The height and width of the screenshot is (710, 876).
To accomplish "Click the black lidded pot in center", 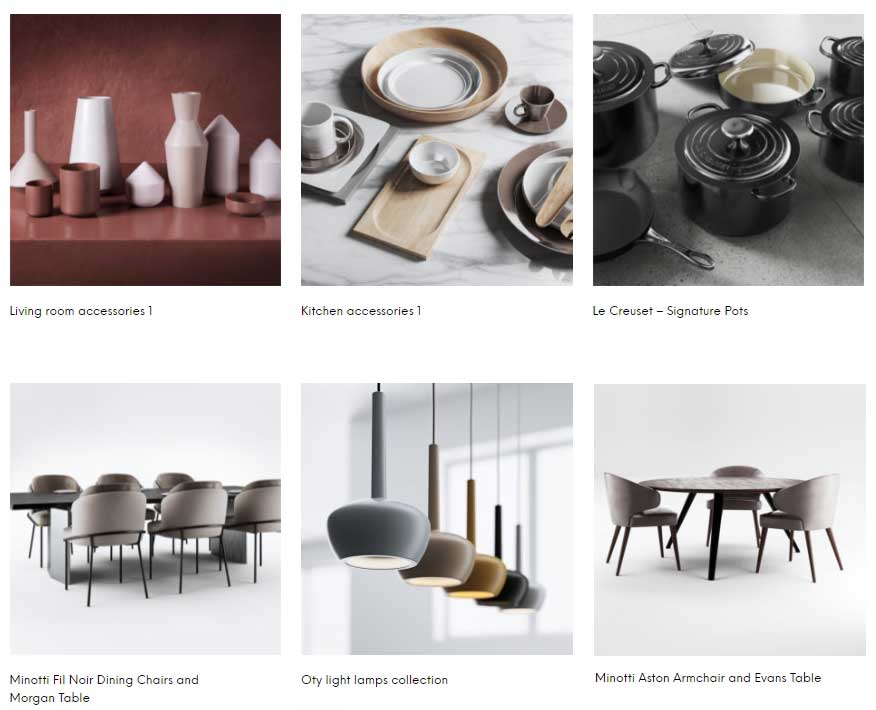I will click(735, 171).
